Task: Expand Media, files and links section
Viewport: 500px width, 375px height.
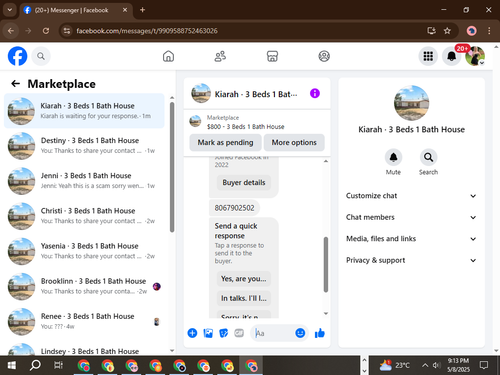Action: (411, 239)
